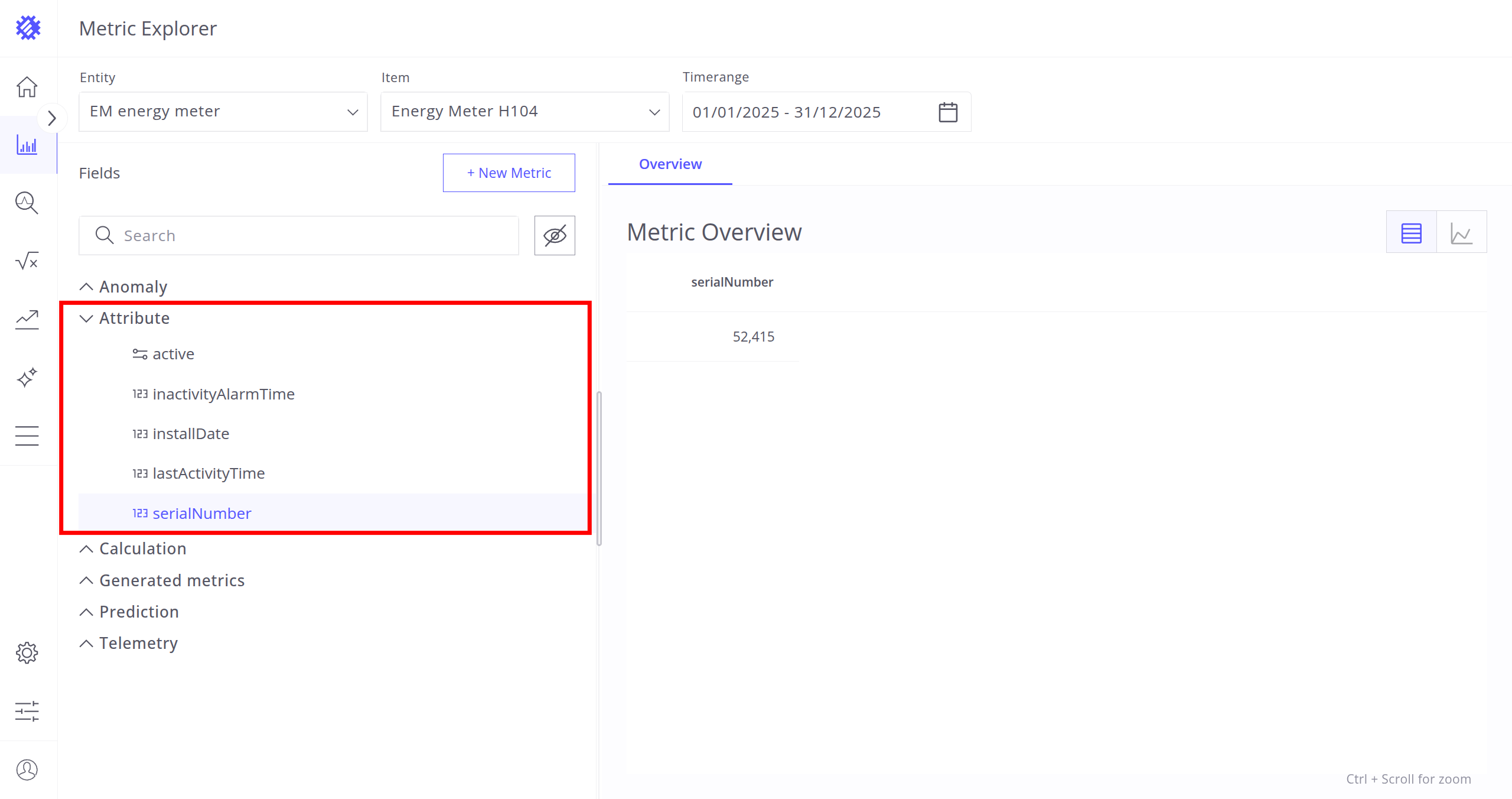Image resolution: width=1512 pixels, height=799 pixels.
Task: Open the magnifier analysis icon in sidebar
Action: pyautogui.click(x=27, y=203)
